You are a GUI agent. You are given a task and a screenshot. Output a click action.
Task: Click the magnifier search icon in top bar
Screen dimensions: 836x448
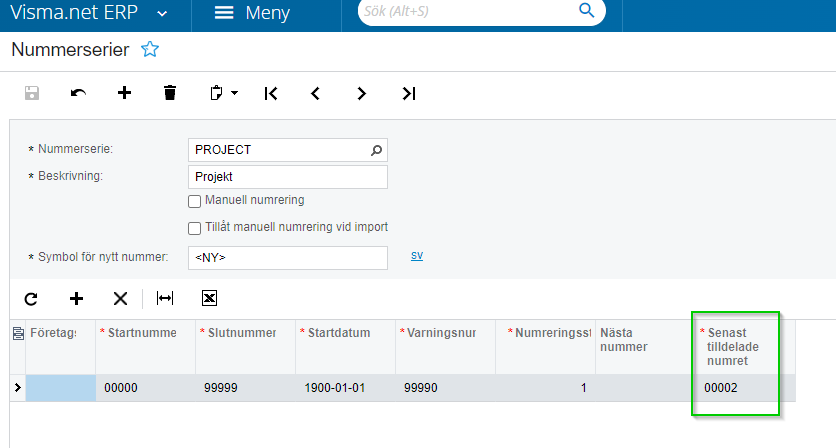(x=586, y=10)
